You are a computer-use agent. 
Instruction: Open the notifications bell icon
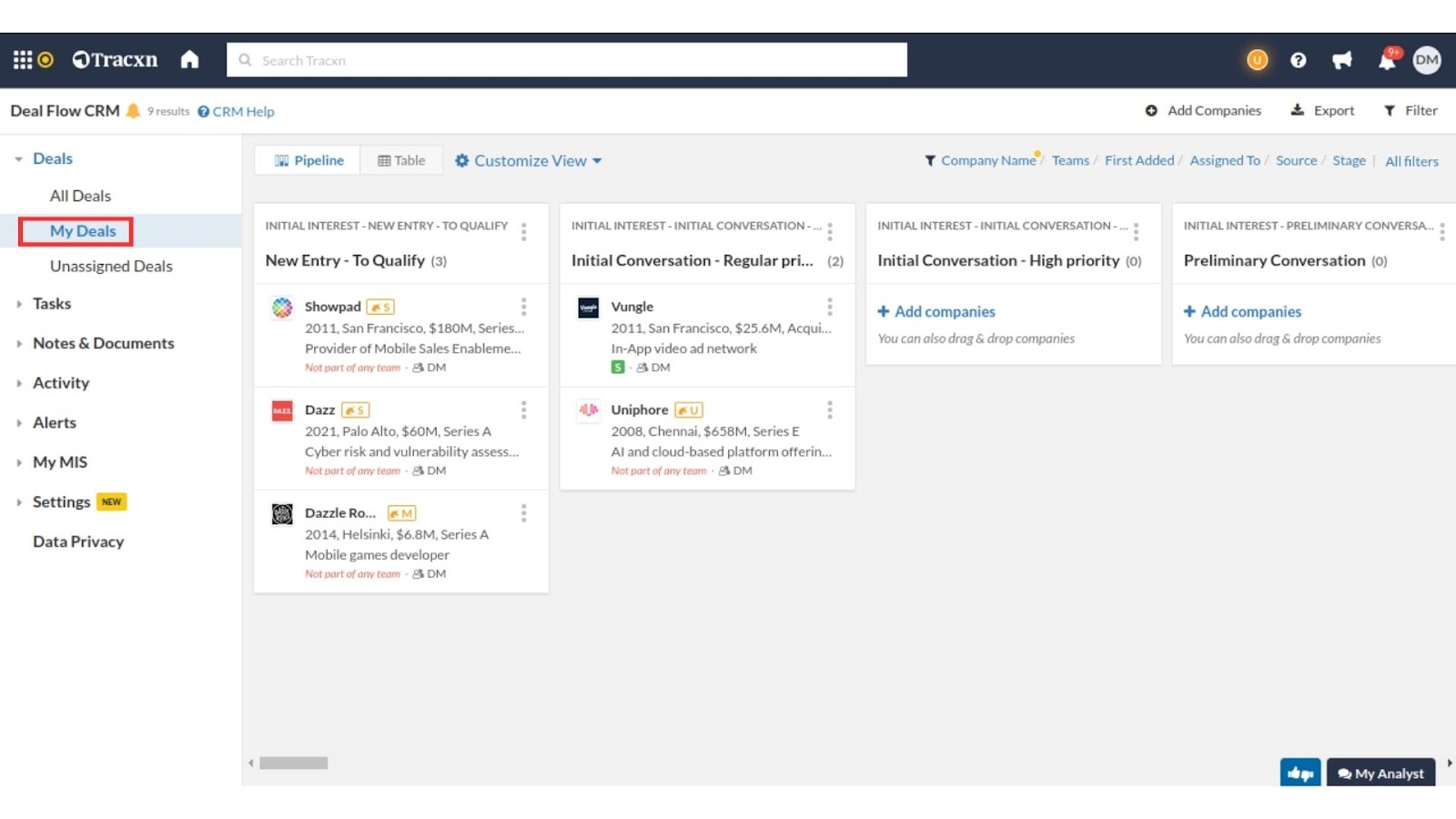click(1386, 61)
